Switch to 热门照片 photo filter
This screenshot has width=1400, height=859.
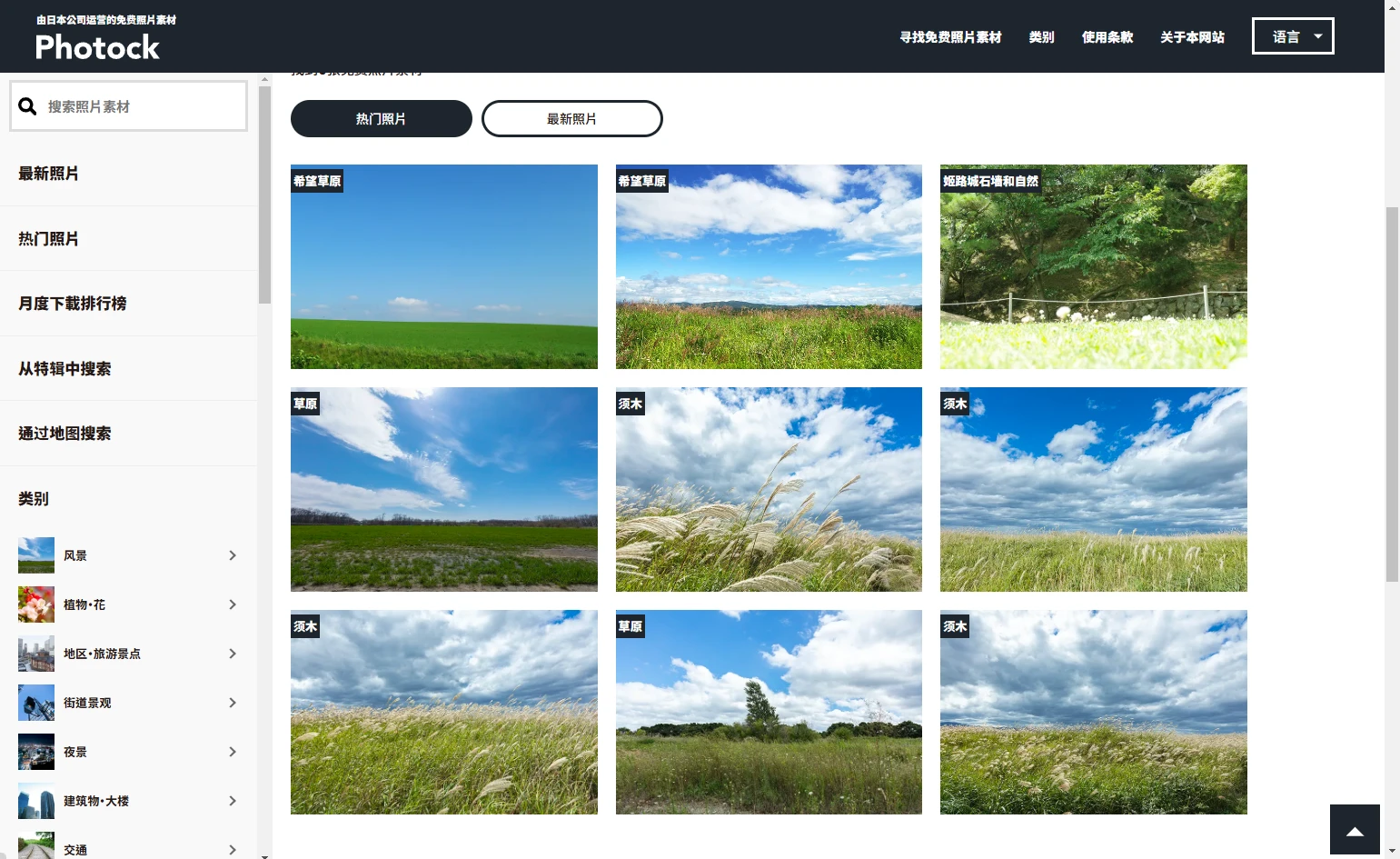click(381, 119)
